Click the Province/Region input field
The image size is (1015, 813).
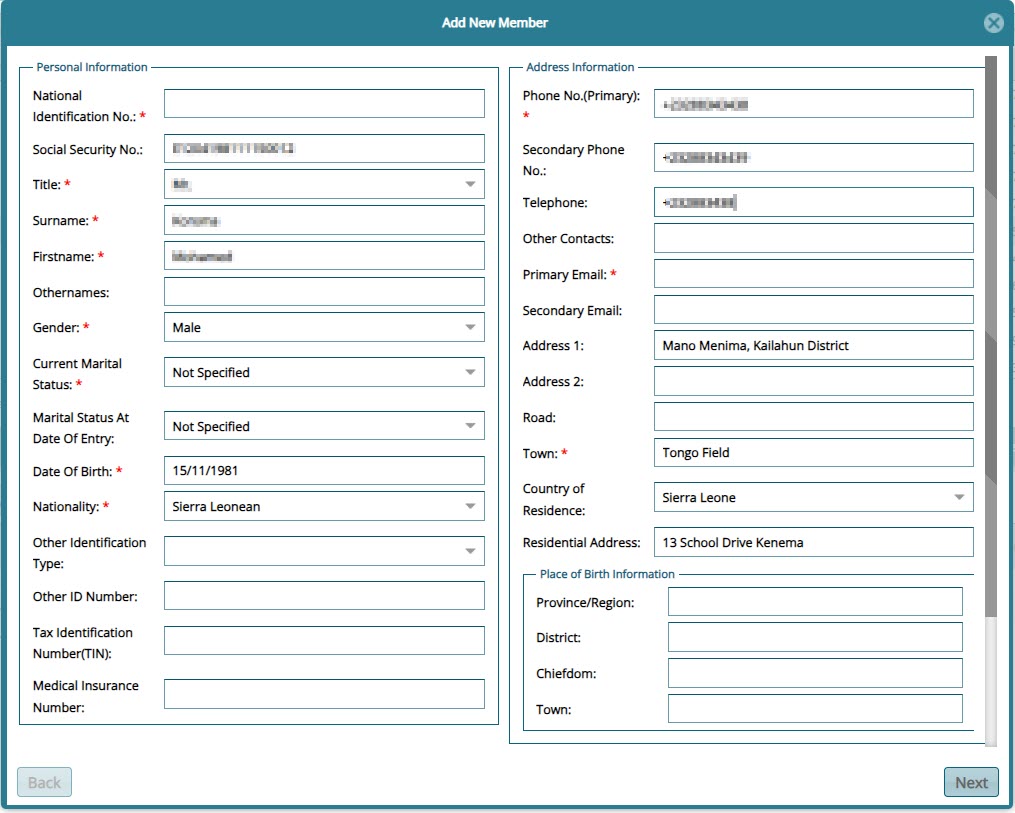pos(814,602)
